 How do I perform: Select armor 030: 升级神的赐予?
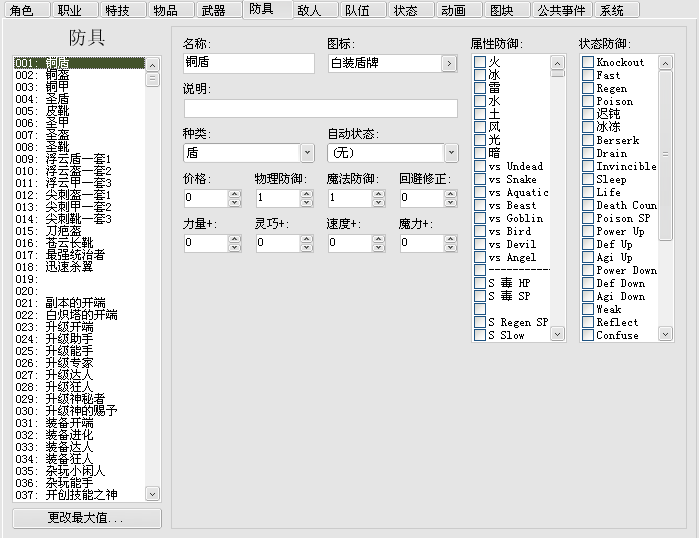point(79,411)
